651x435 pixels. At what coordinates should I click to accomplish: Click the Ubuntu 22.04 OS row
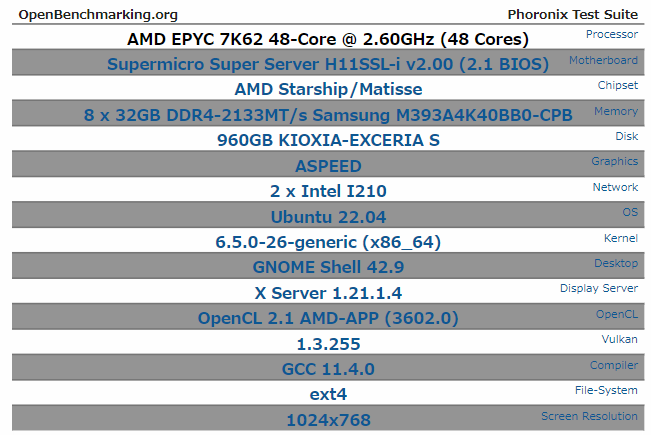pos(328,215)
